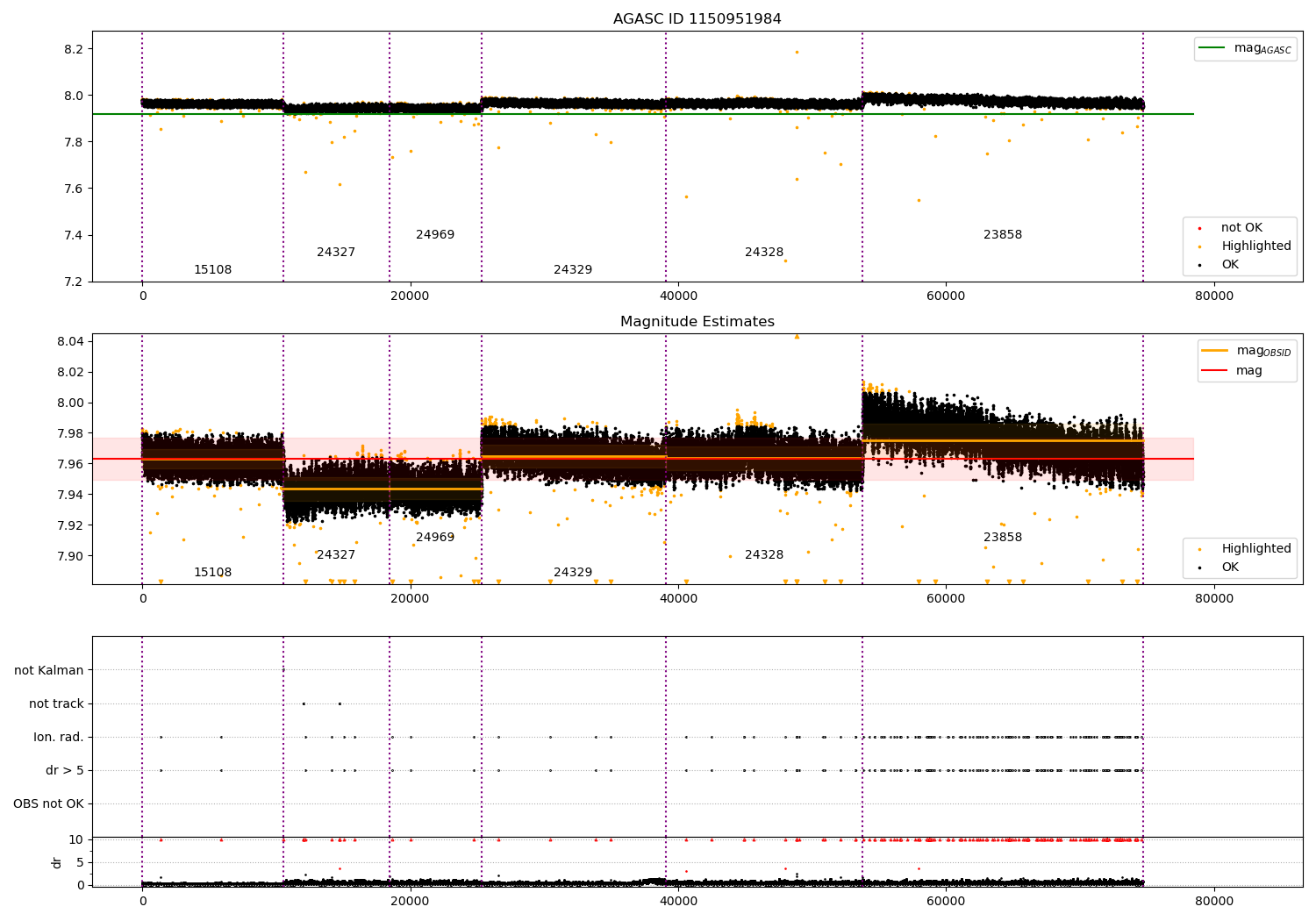Select the mag AGASC green line legend entry
Screen dimensions: 1316x921
[1245, 48]
